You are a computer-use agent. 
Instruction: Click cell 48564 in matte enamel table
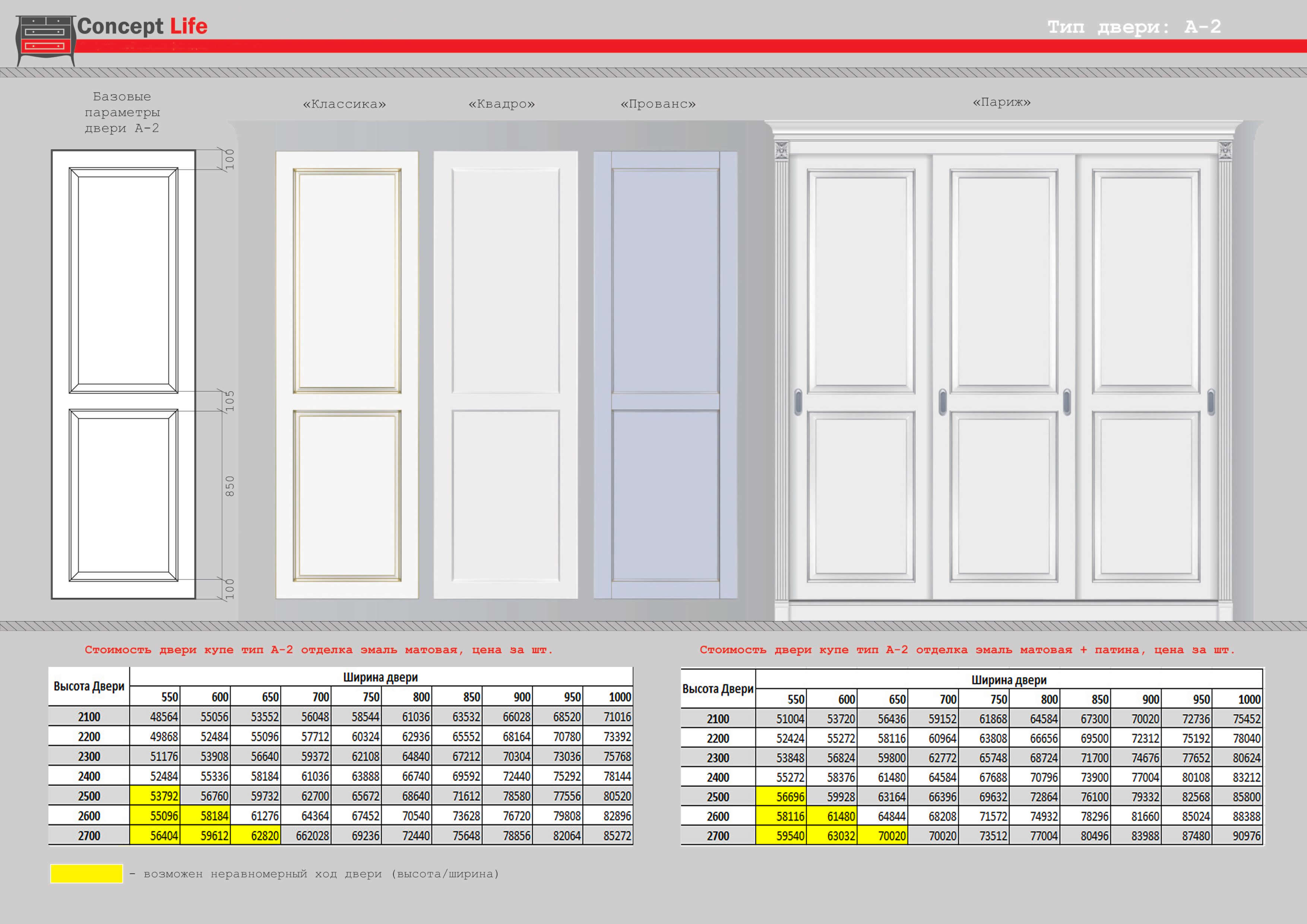155,717
